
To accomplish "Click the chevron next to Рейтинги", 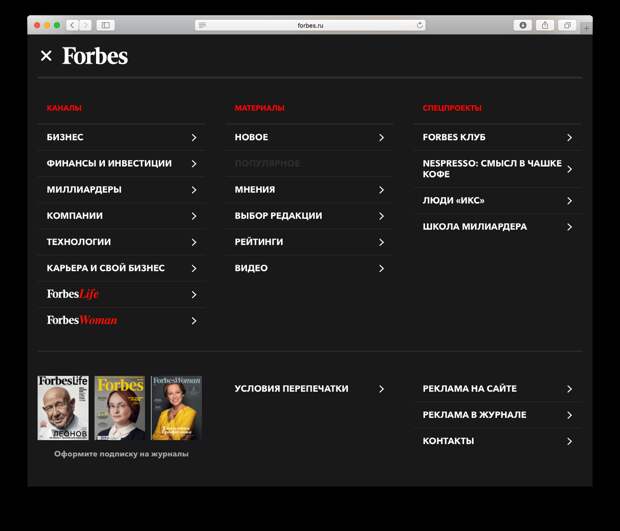I will [x=381, y=242].
